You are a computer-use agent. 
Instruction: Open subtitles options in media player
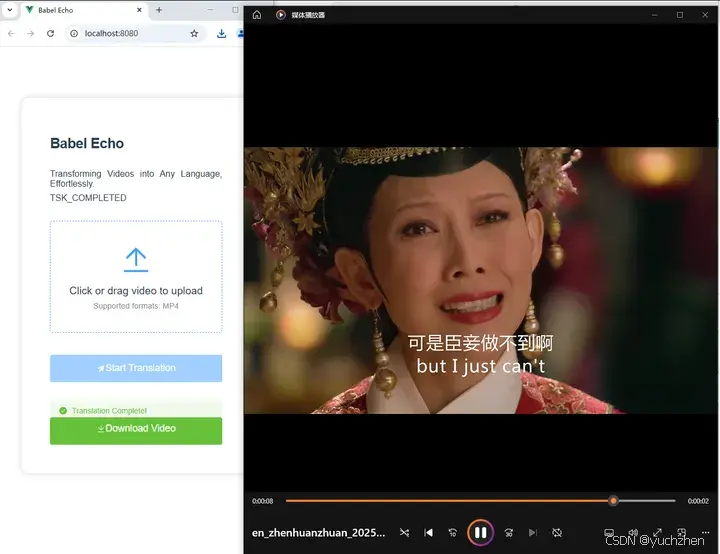609,532
